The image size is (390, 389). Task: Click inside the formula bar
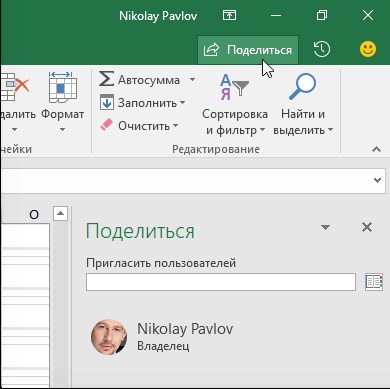coord(187,181)
